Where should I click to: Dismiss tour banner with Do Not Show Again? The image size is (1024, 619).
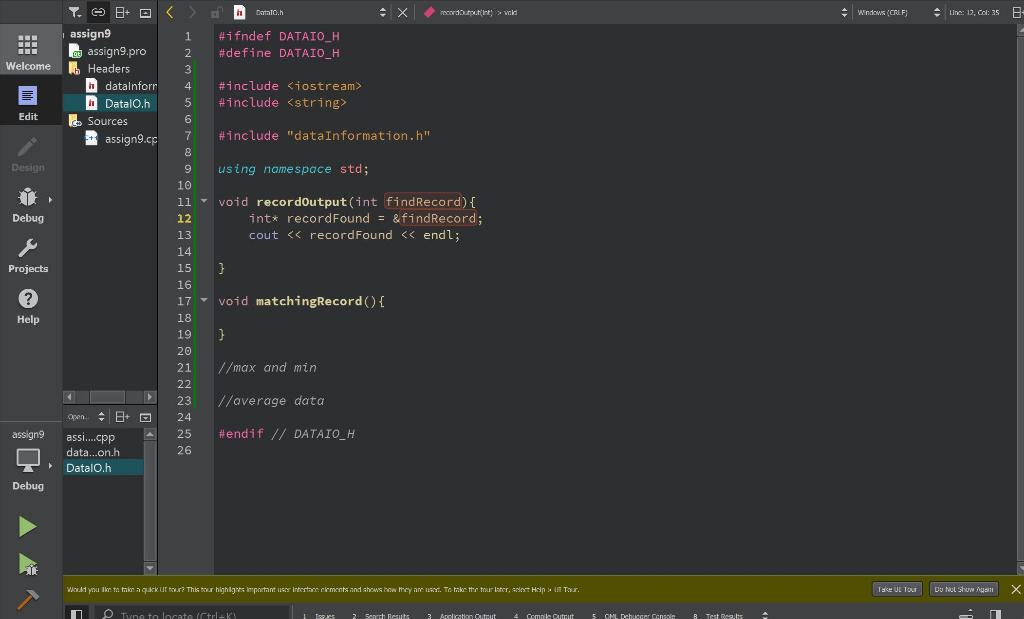tap(963, 589)
